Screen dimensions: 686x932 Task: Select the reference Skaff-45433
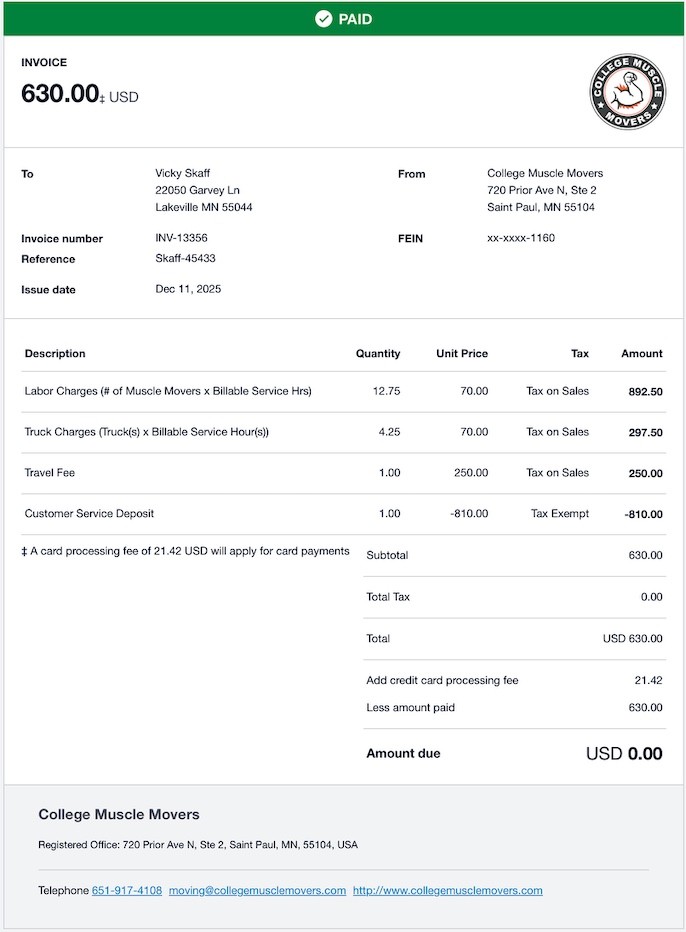185,258
